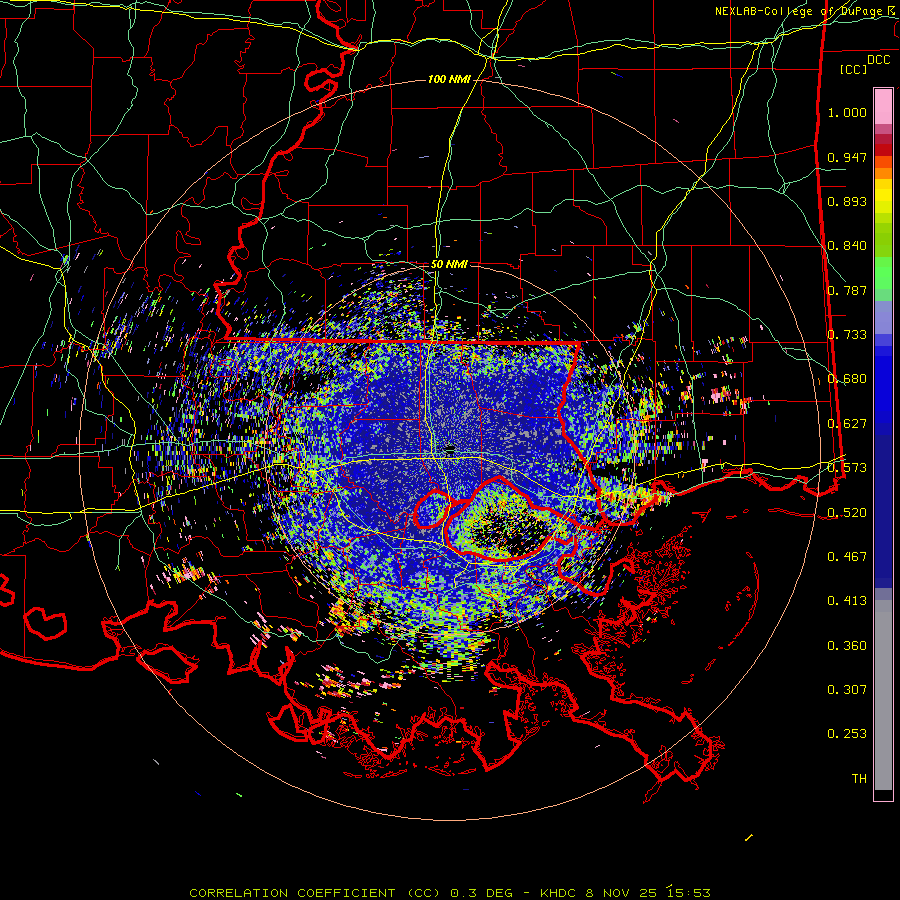Click the 8 NOV 25 date text
This screenshot has width=900, height=900.
[622, 893]
